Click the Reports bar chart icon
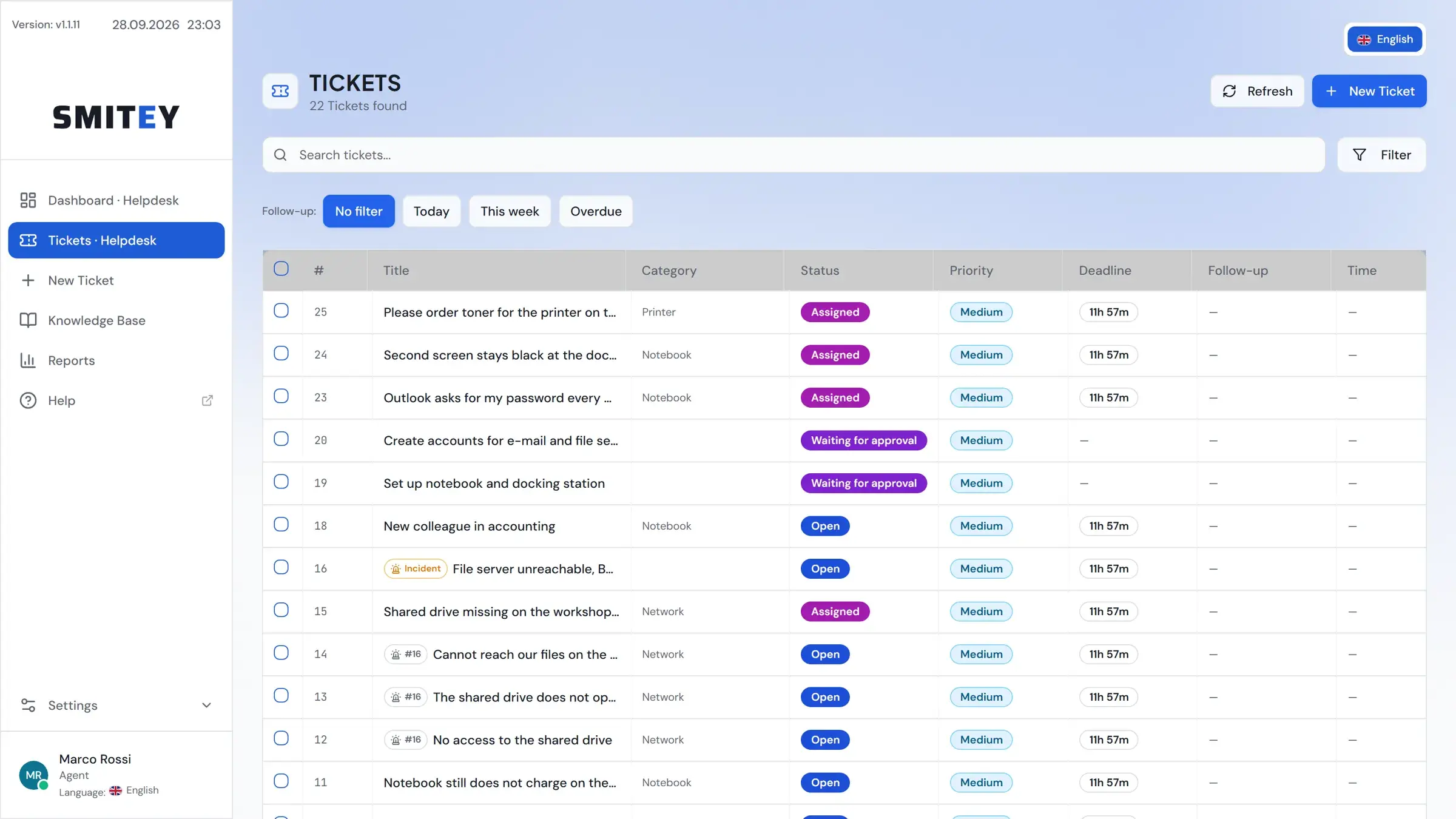This screenshot has width=1456, height=819. tap(28, 360)
